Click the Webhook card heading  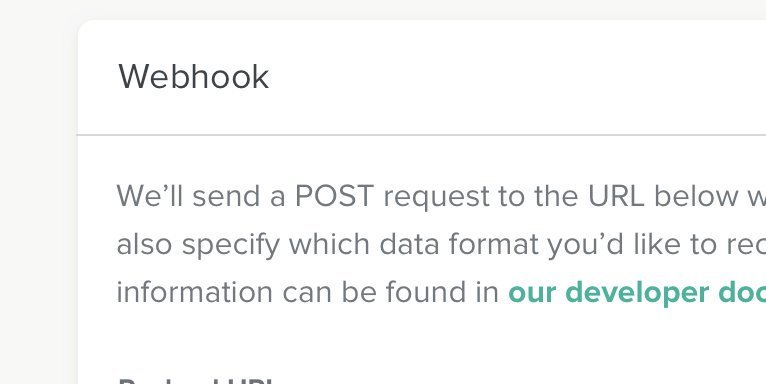193,77
